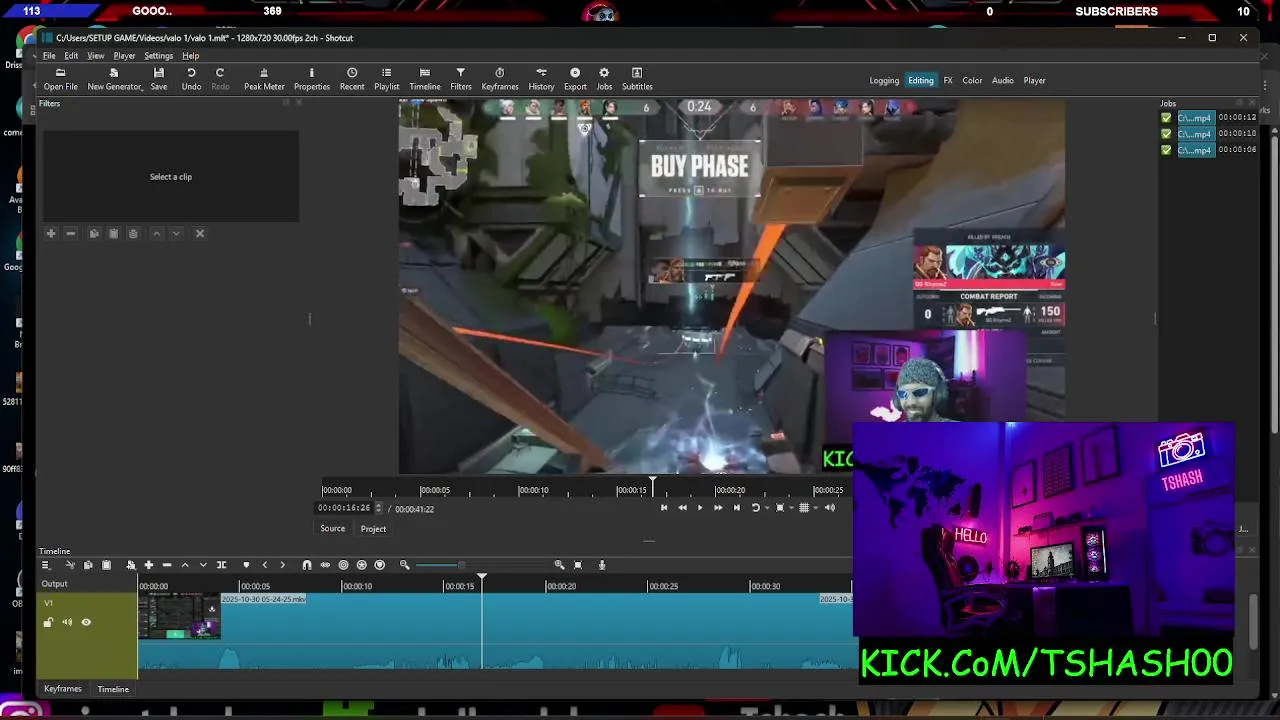Click the timeline Copy icon
This screenshot has height=720, width=1280.
[x=88, y=565]
